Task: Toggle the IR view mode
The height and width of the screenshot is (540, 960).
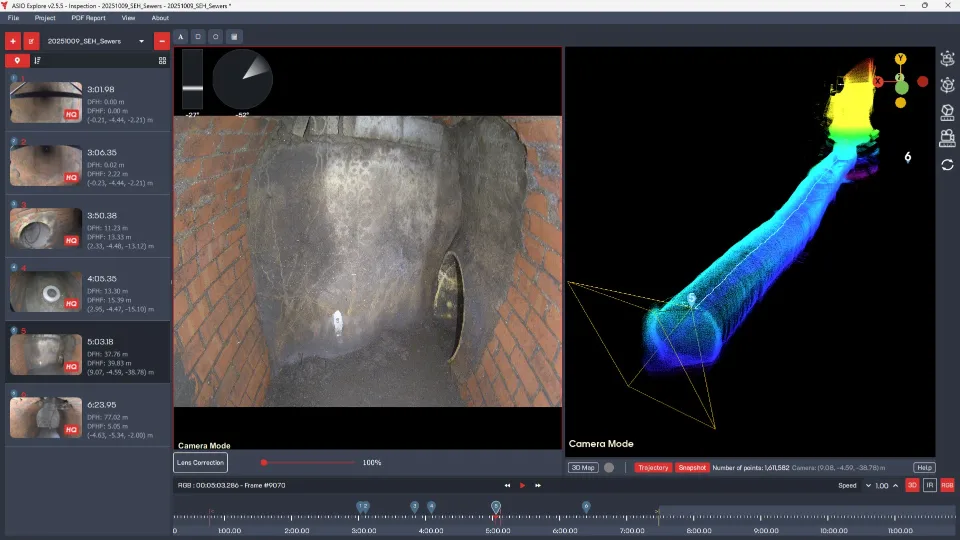Action: click(929, 485)
